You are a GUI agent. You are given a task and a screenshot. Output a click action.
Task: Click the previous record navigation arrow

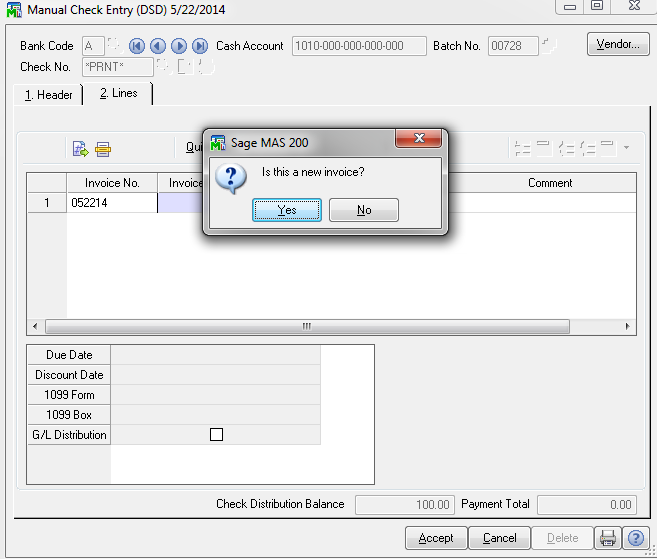157,46
